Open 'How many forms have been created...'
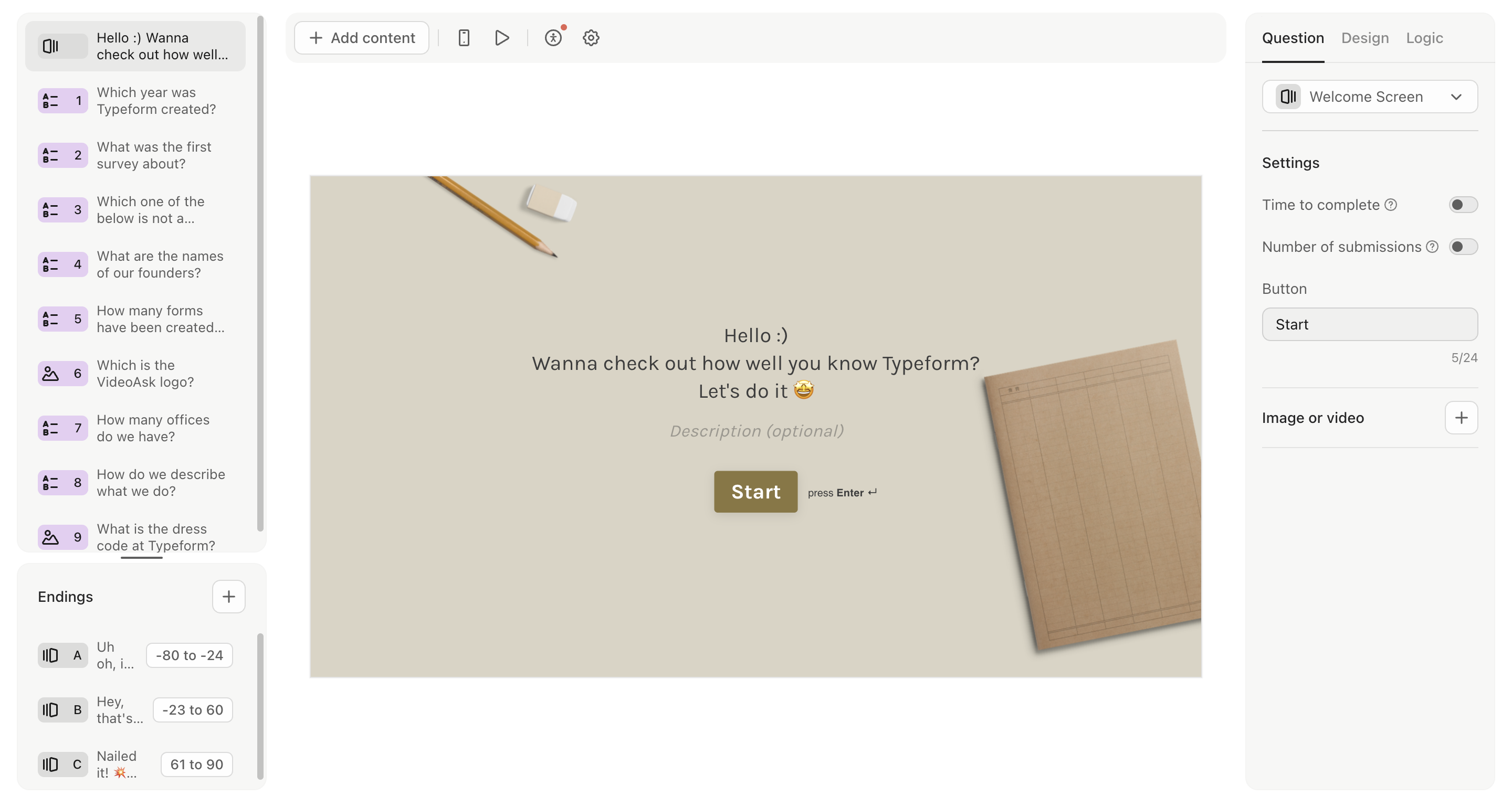This screenshot has width=1512, height=807. coord(160,319)
